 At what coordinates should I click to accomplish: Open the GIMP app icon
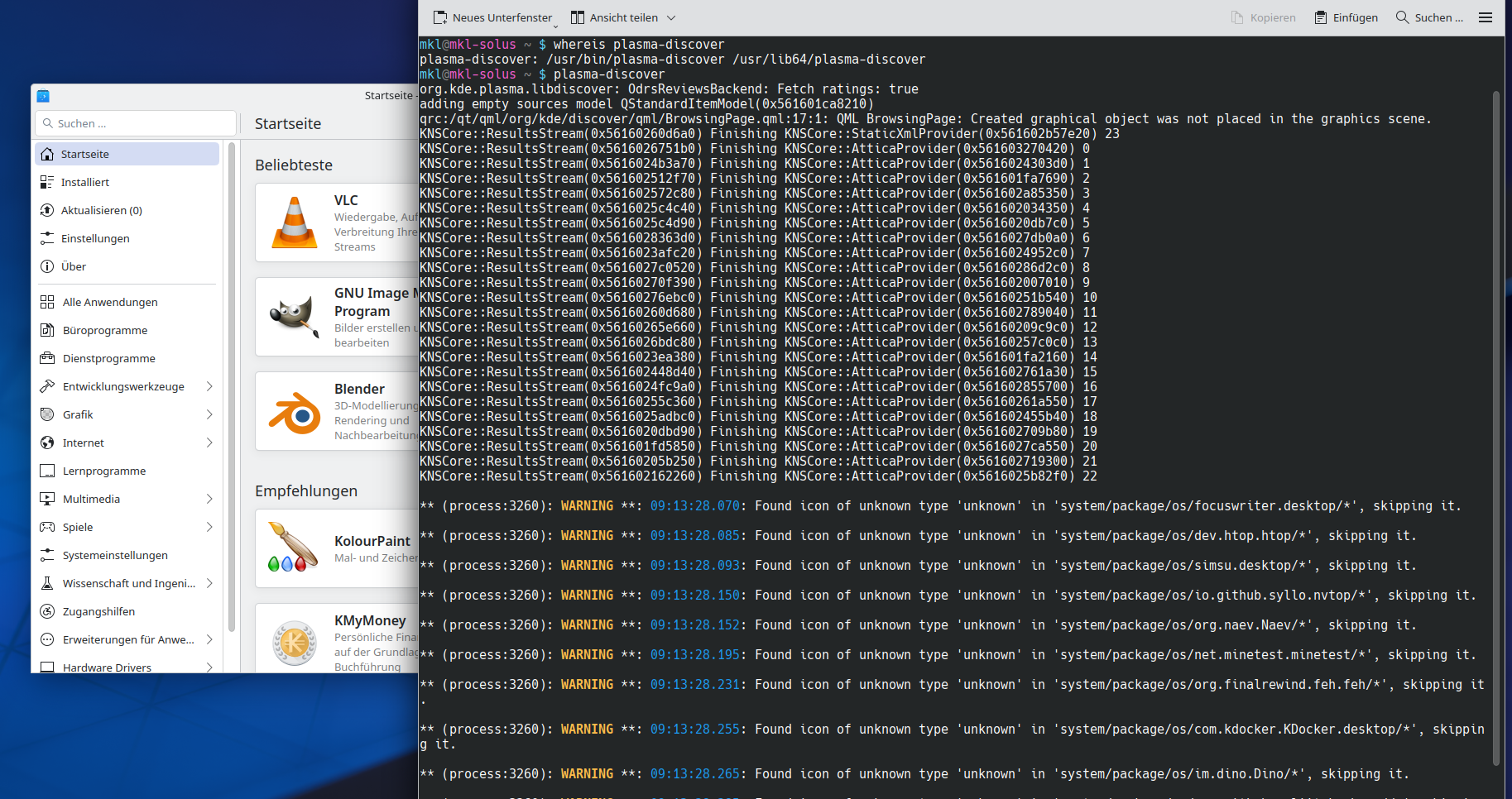[295, 317]
